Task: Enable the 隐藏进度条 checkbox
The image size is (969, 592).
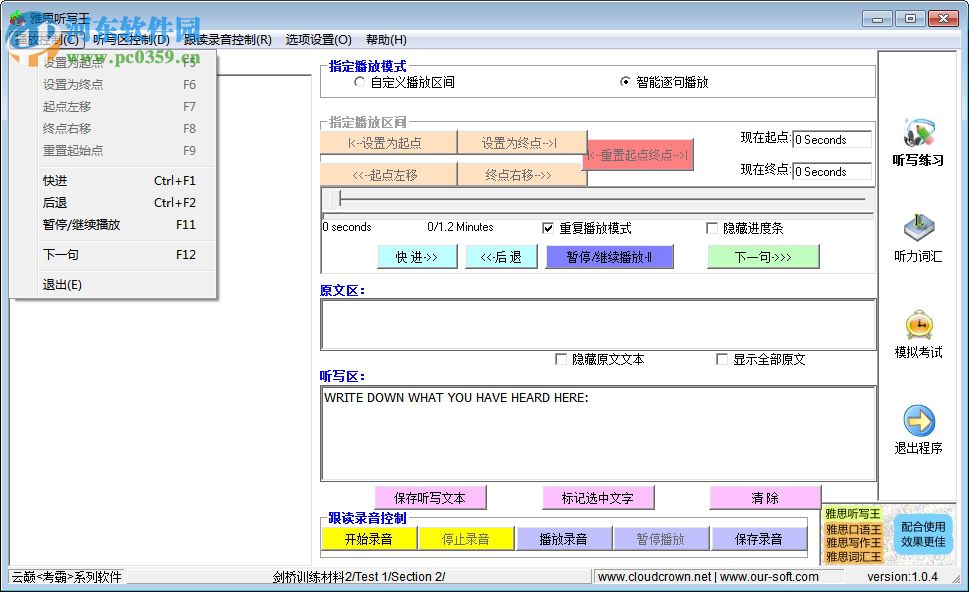Action: pyautogui.click(x=712, y=228)
